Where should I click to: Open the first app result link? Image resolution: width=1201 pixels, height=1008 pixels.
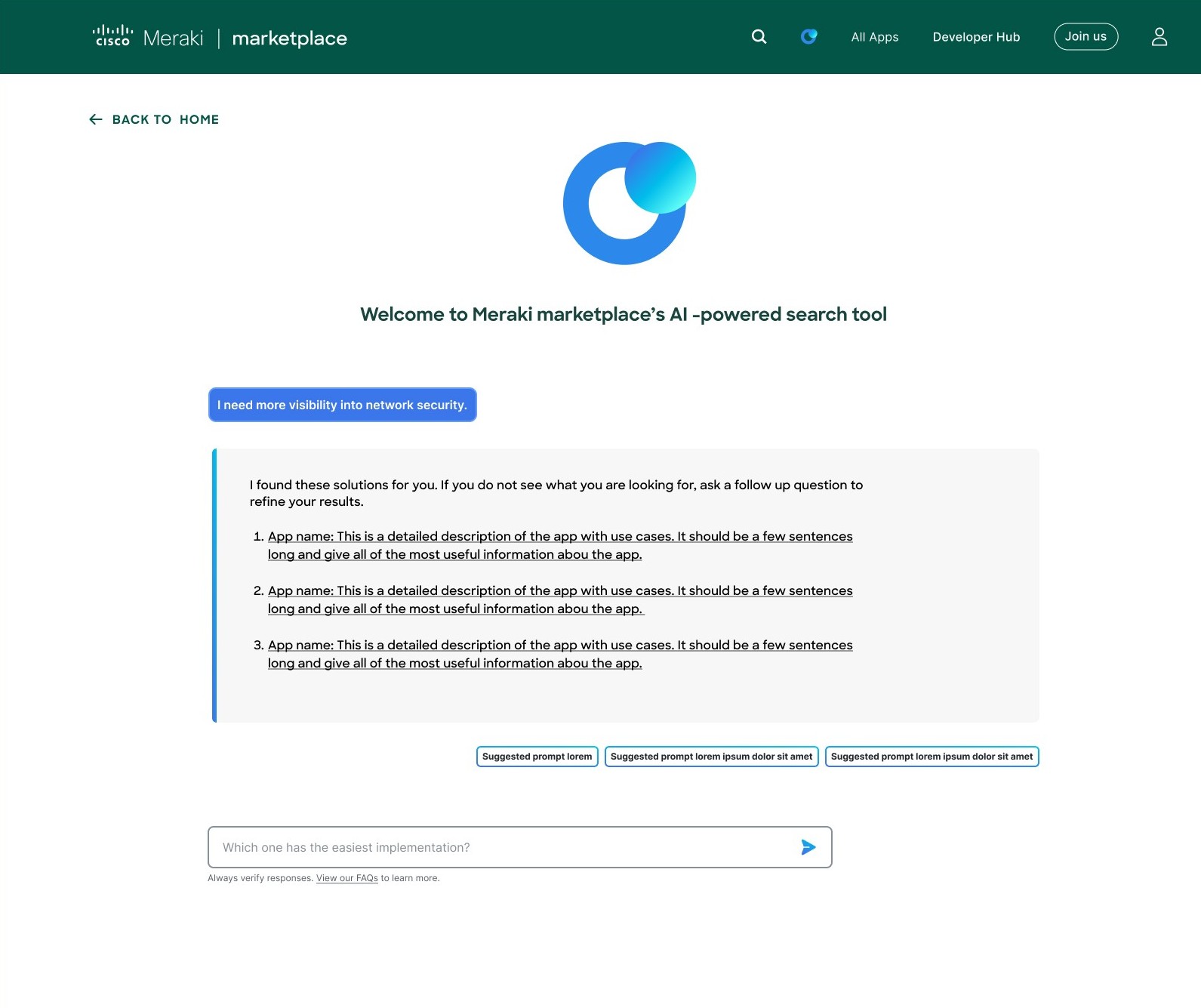[x=559, y=545]
